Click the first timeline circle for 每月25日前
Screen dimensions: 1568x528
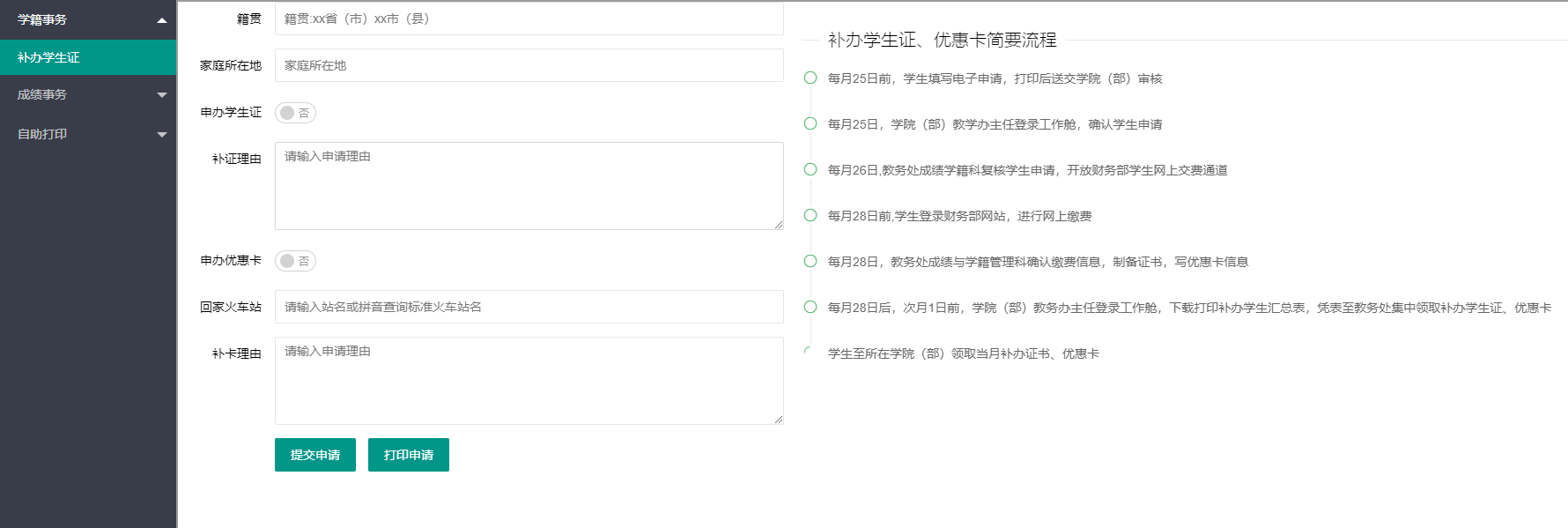pos(810,78)
